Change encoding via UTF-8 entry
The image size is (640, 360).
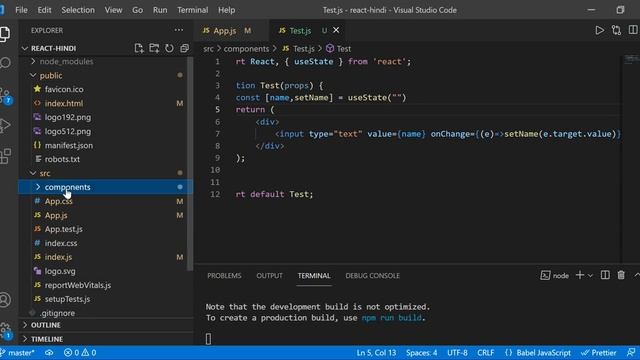tap(458, 353)
